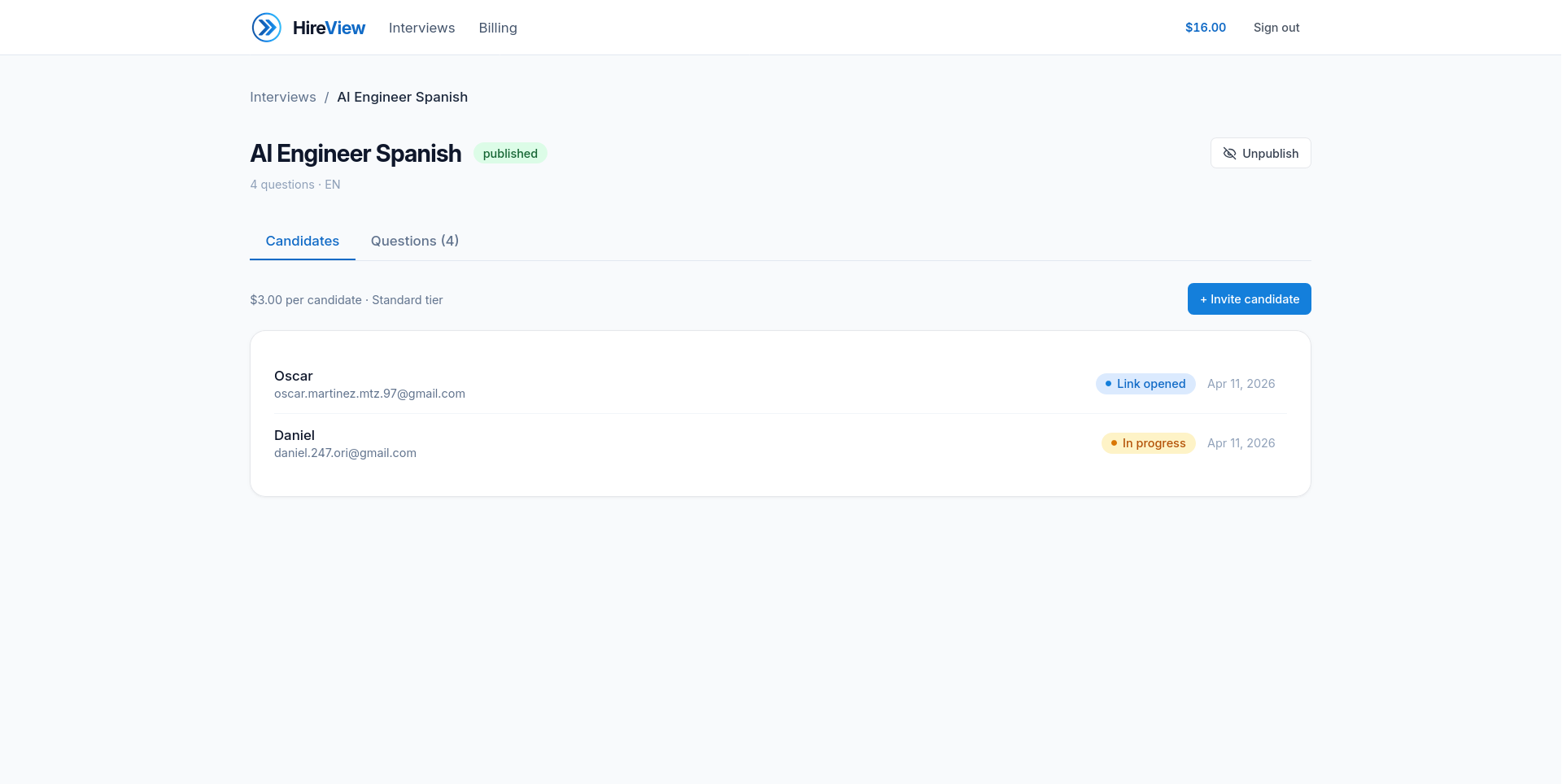The width and height of the screenshot is (1562, 784).
Task: Switch to the Questions tab
Action: coord(414,241)
